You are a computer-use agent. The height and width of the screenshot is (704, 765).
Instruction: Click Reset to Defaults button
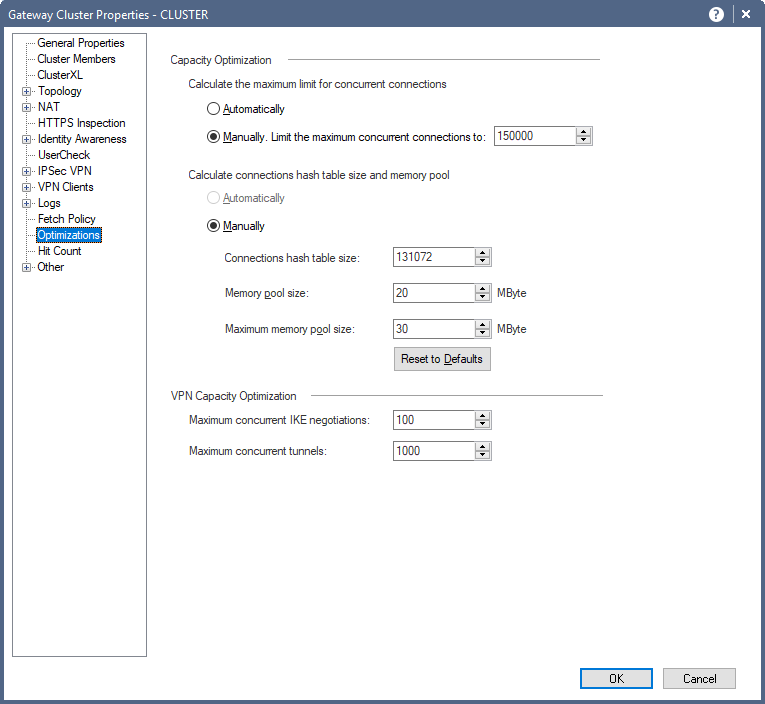442,359
